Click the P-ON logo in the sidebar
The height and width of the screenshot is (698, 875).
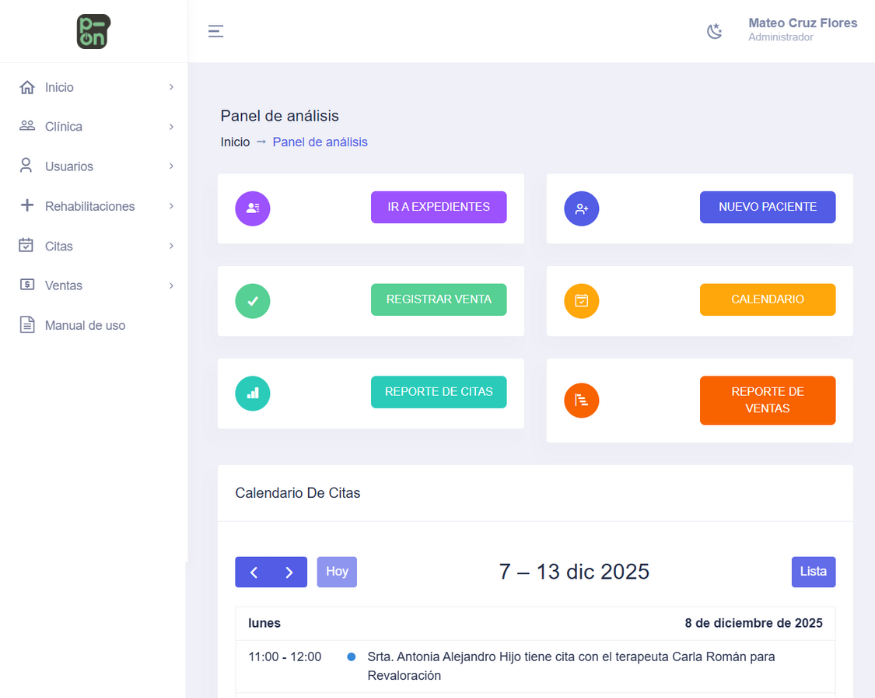tap(93, 31)
